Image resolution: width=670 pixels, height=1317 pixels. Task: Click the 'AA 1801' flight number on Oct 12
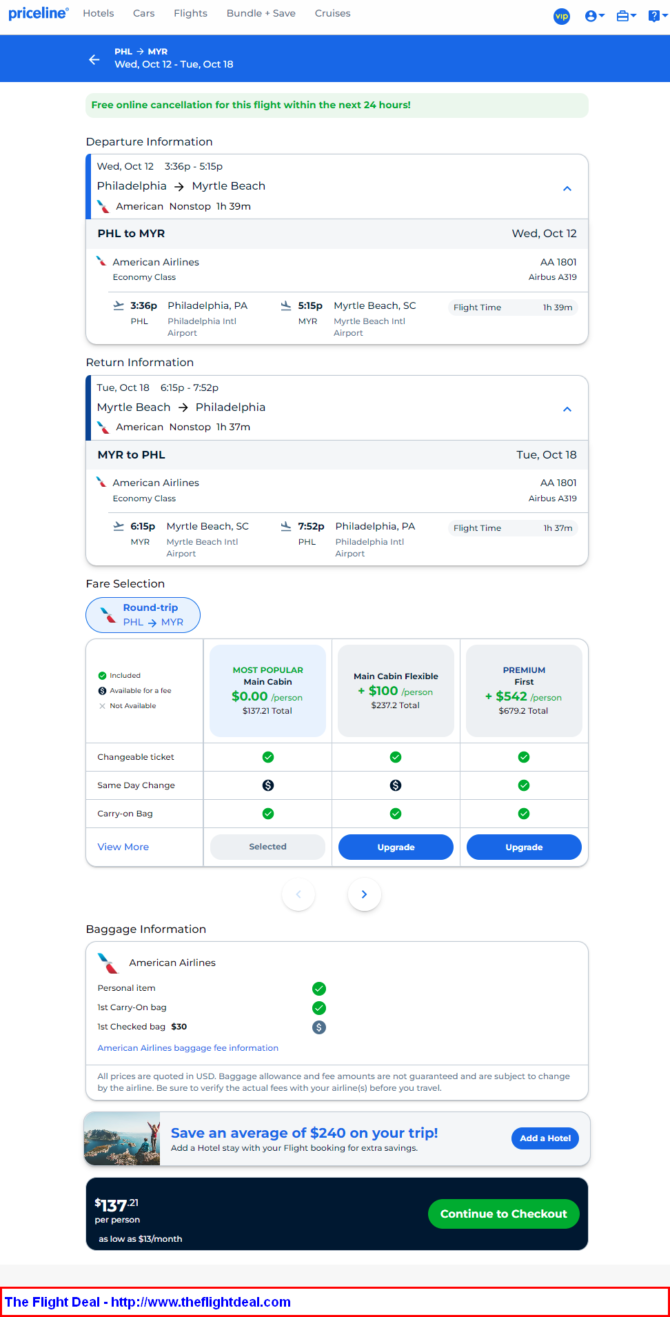click(x=558, y=262)
